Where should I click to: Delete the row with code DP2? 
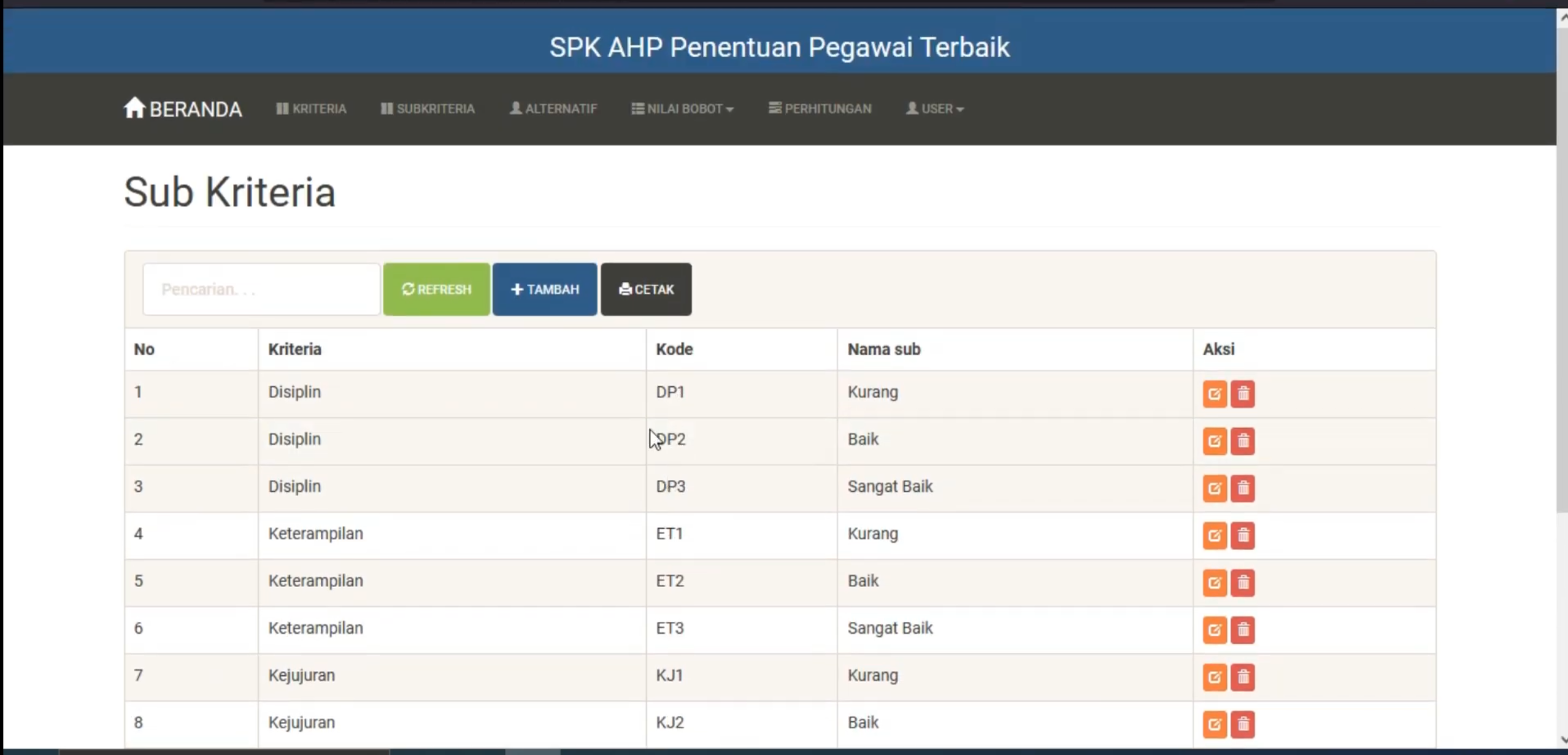tap(1243, 441)
